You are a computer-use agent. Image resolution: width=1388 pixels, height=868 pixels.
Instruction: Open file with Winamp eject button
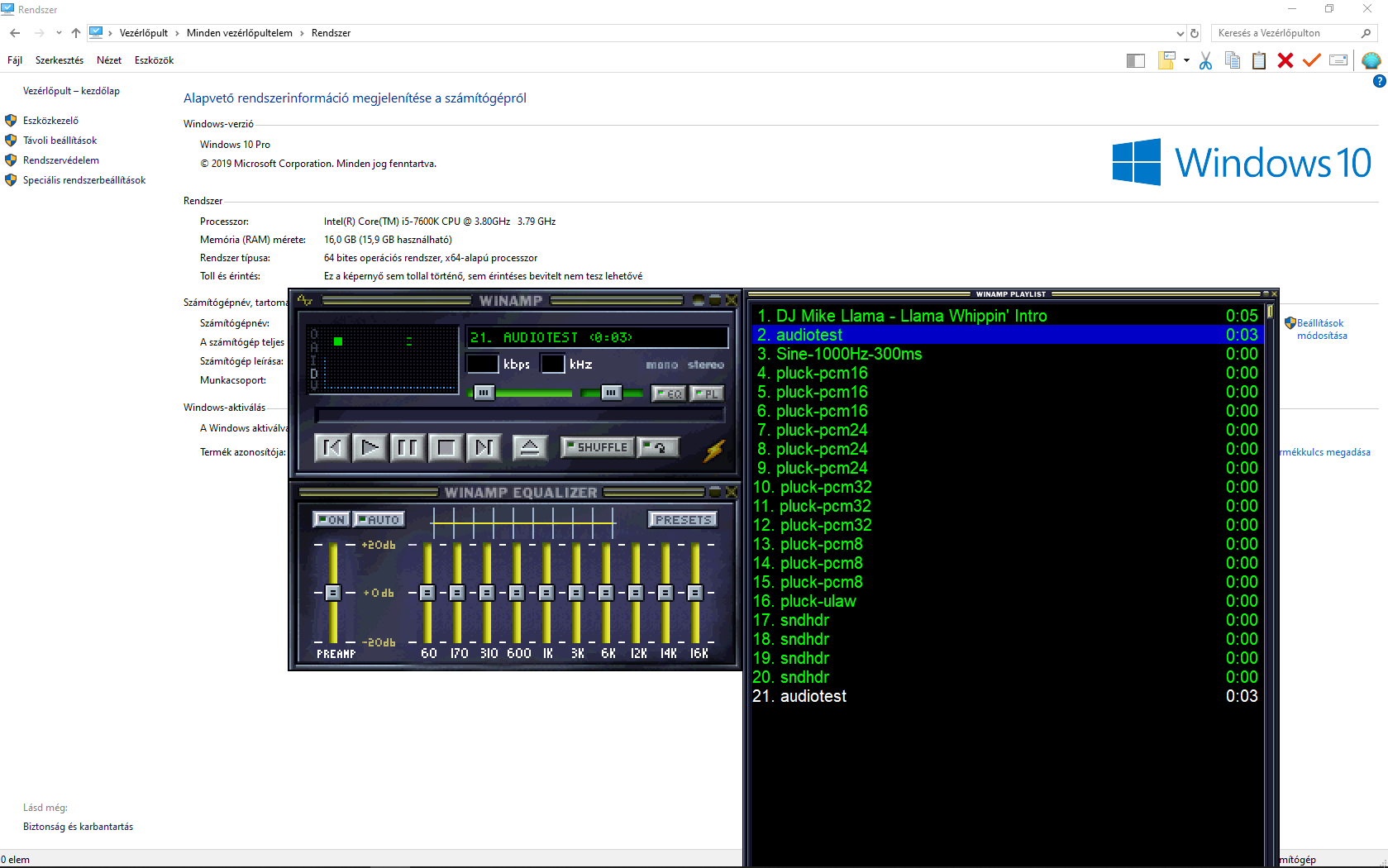530,447
